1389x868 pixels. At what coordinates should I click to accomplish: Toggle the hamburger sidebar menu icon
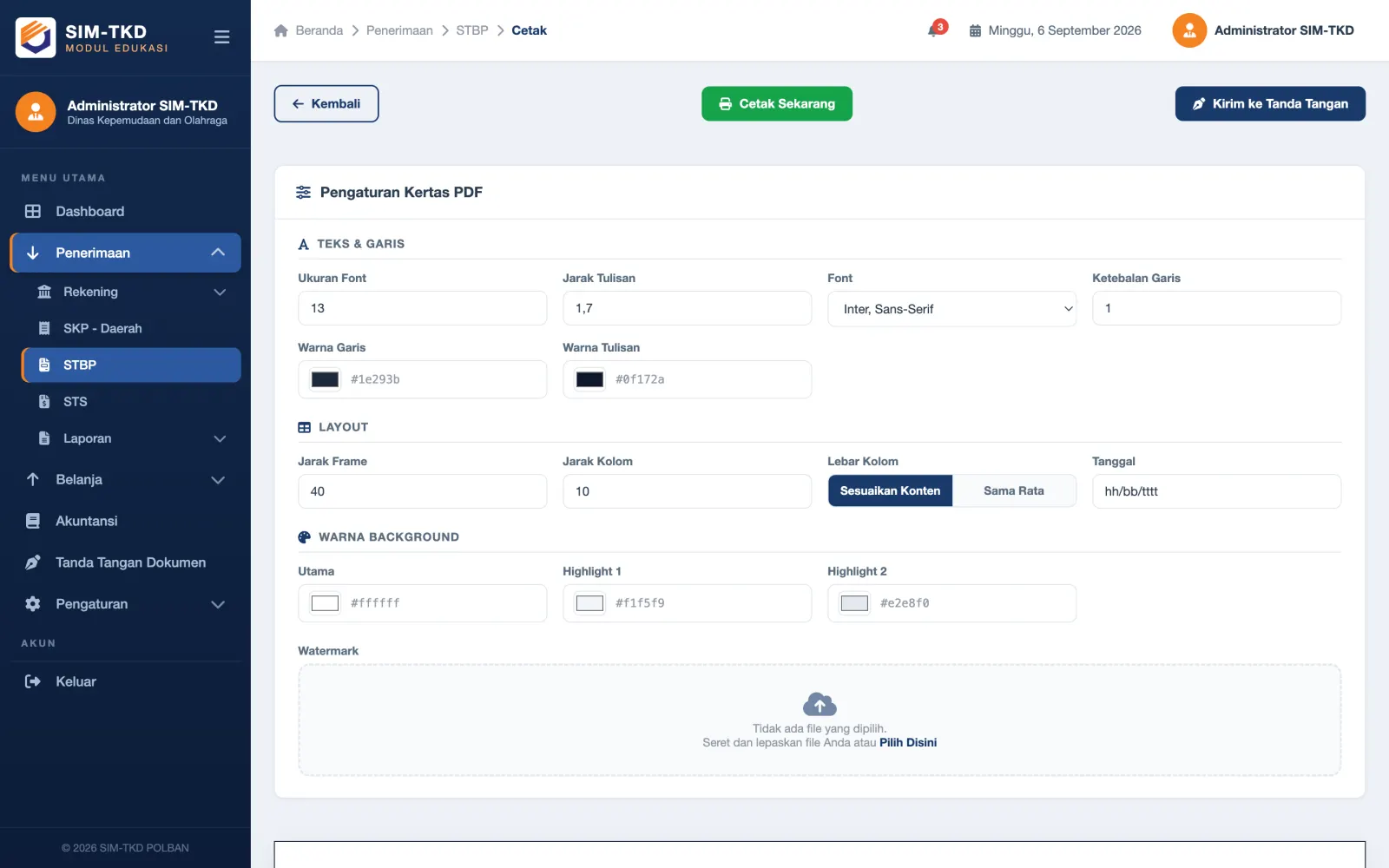click(221, 37)
